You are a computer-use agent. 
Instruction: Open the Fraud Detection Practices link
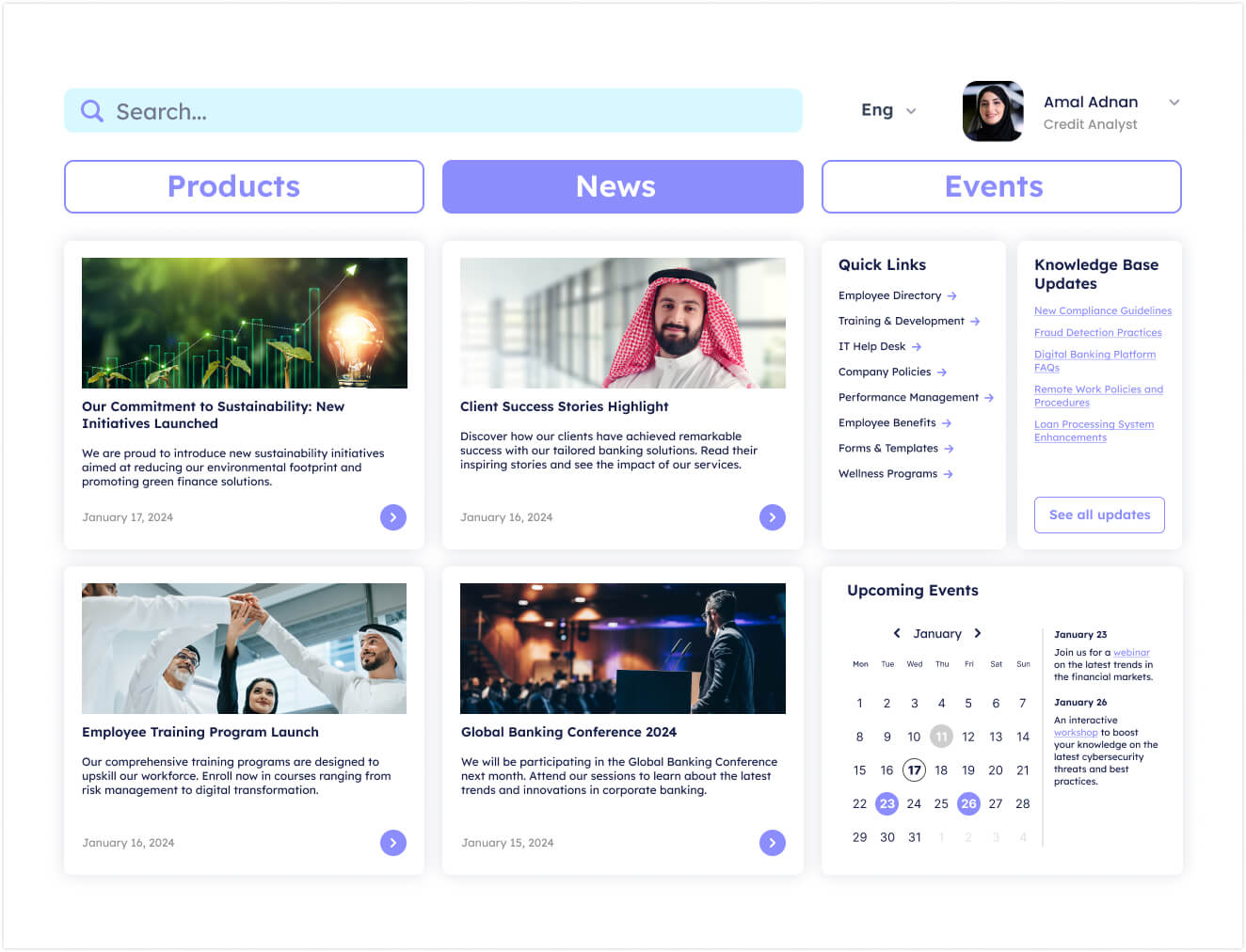(1097, 333)
